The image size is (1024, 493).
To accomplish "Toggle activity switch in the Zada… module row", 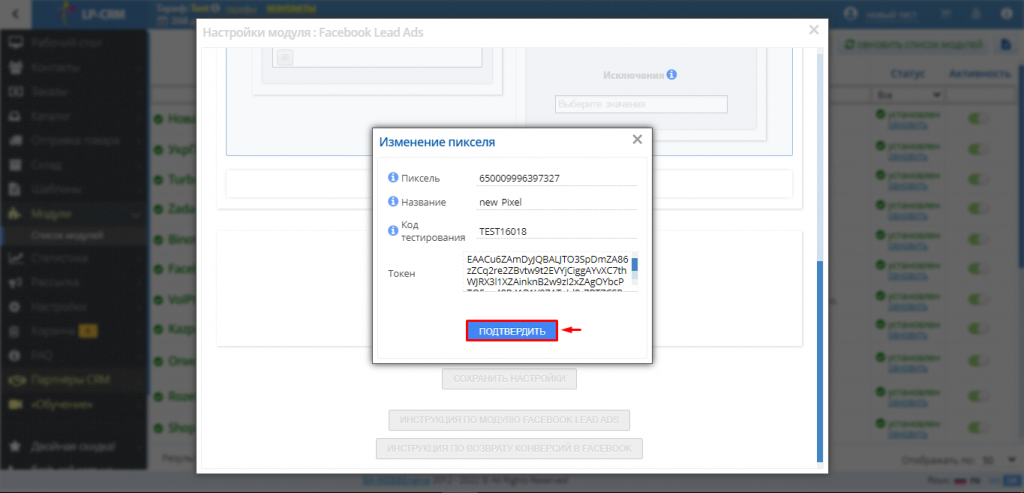I will point(979,209).
